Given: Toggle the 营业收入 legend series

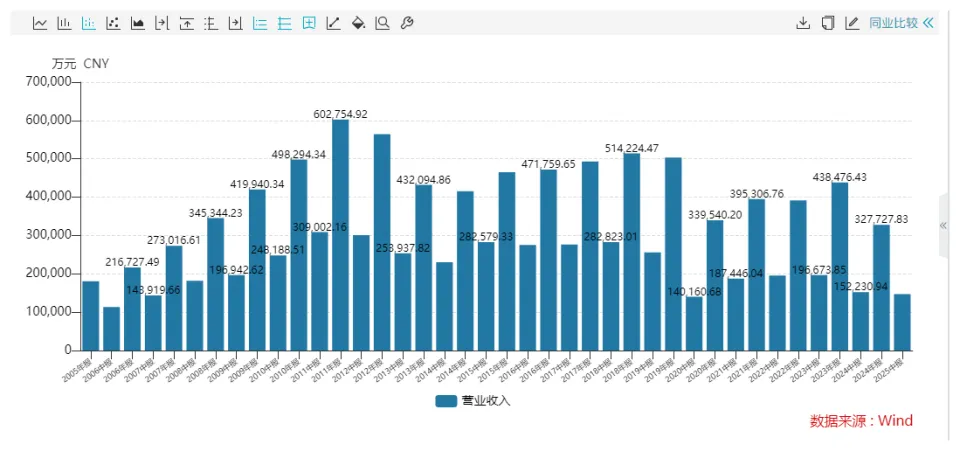Looking at the screenshot, I should pos(473,401).
